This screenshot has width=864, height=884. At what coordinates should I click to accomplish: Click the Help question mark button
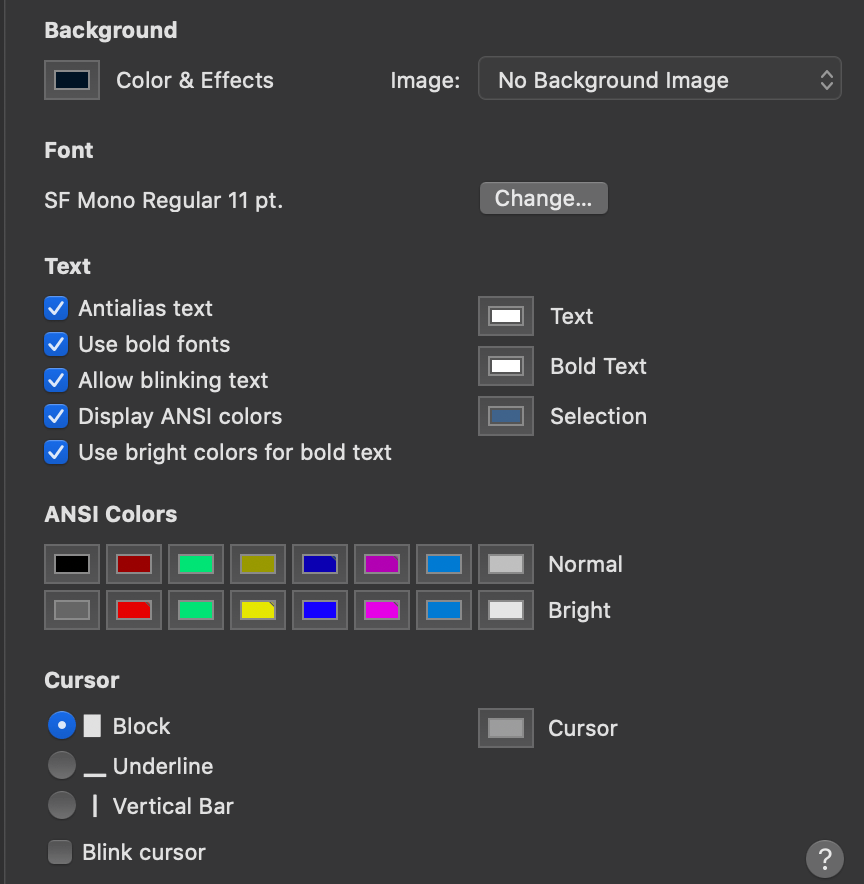pyautogui.click(x=824, y=857)
